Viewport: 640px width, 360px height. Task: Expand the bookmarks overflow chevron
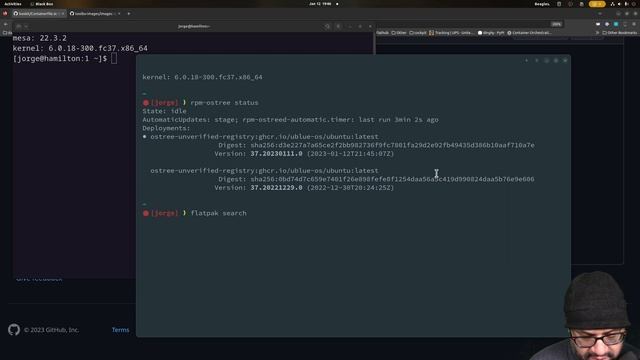point(597,33)
